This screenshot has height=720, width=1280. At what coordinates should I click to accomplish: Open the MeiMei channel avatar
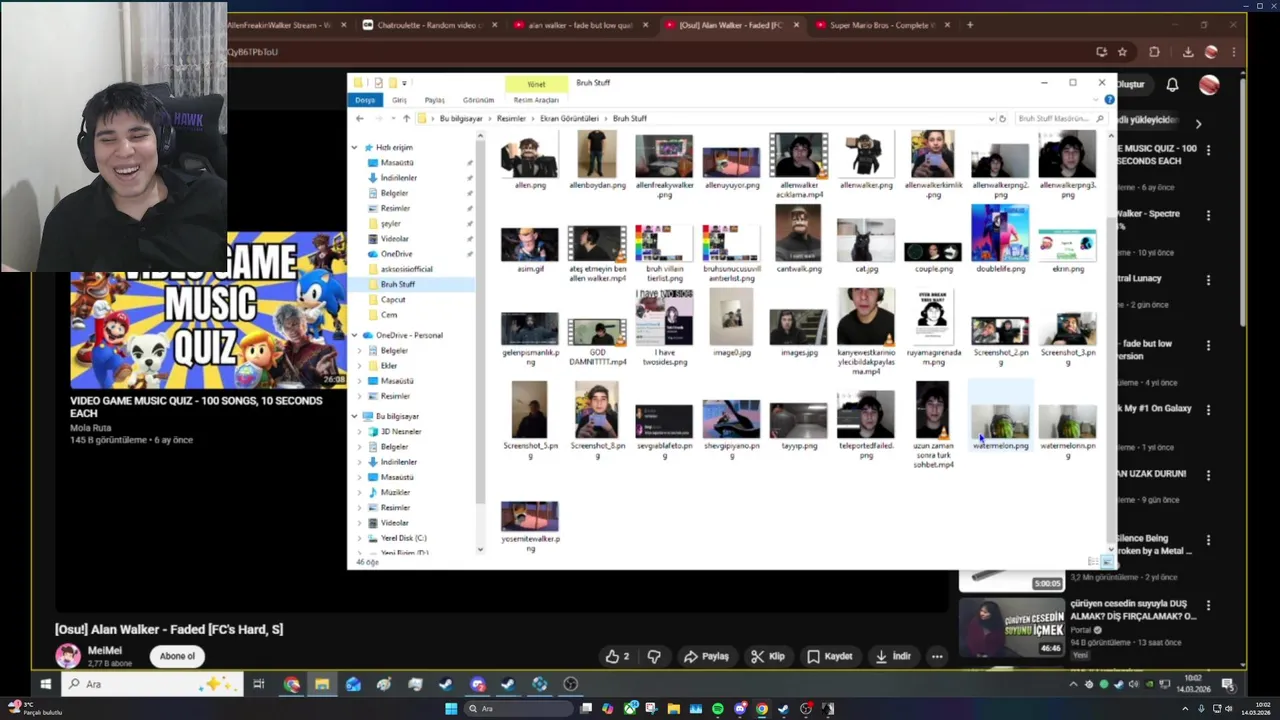(x=68, y=656)
